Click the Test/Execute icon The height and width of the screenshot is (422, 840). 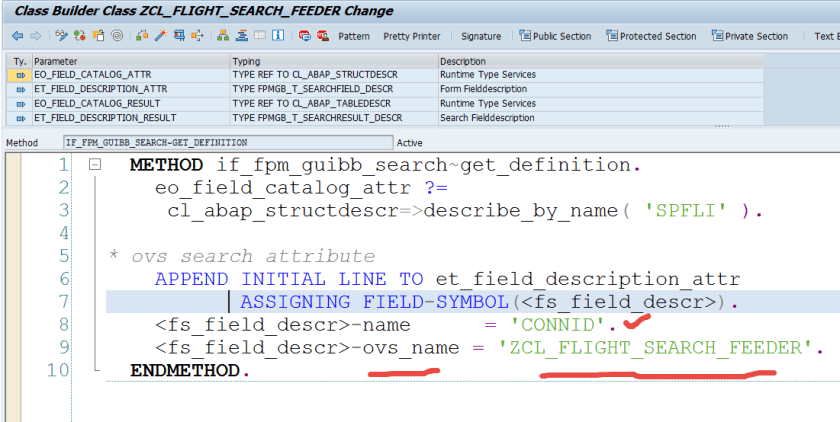[x=179, y=36]
